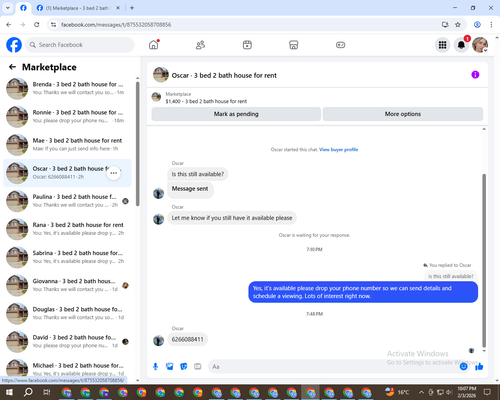Switch to the Marketplace browser tab
Screen dimensions: 500x400
[77, 8]
